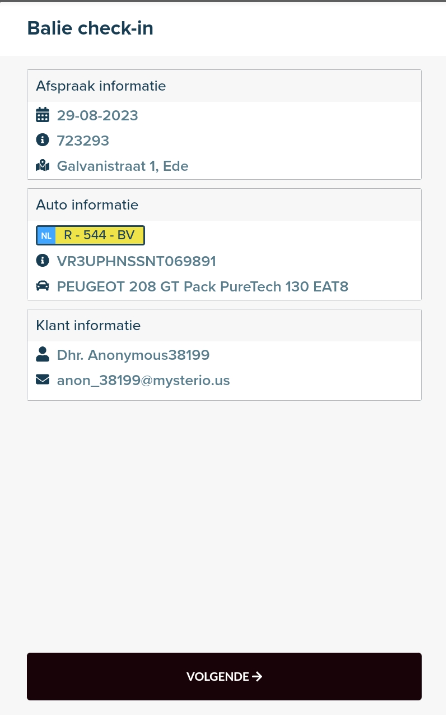Click the customer name Dhr. Anonymous38199
Image resolution: width=446 pixels, height=715 pixels.
(133, 355)
